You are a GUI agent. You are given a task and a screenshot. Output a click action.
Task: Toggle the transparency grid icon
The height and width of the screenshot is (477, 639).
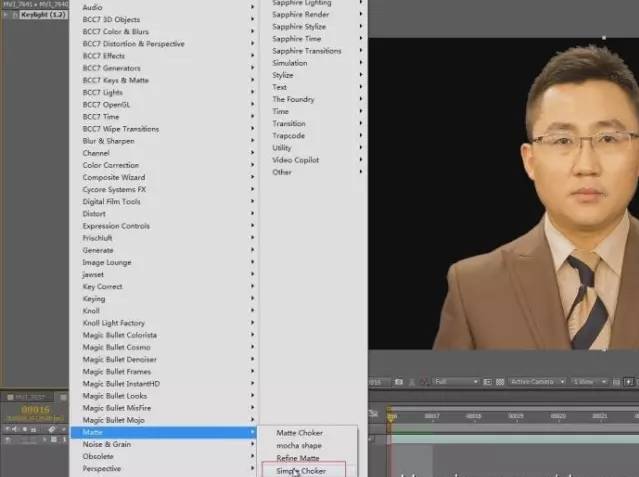[x=500, y=382]
